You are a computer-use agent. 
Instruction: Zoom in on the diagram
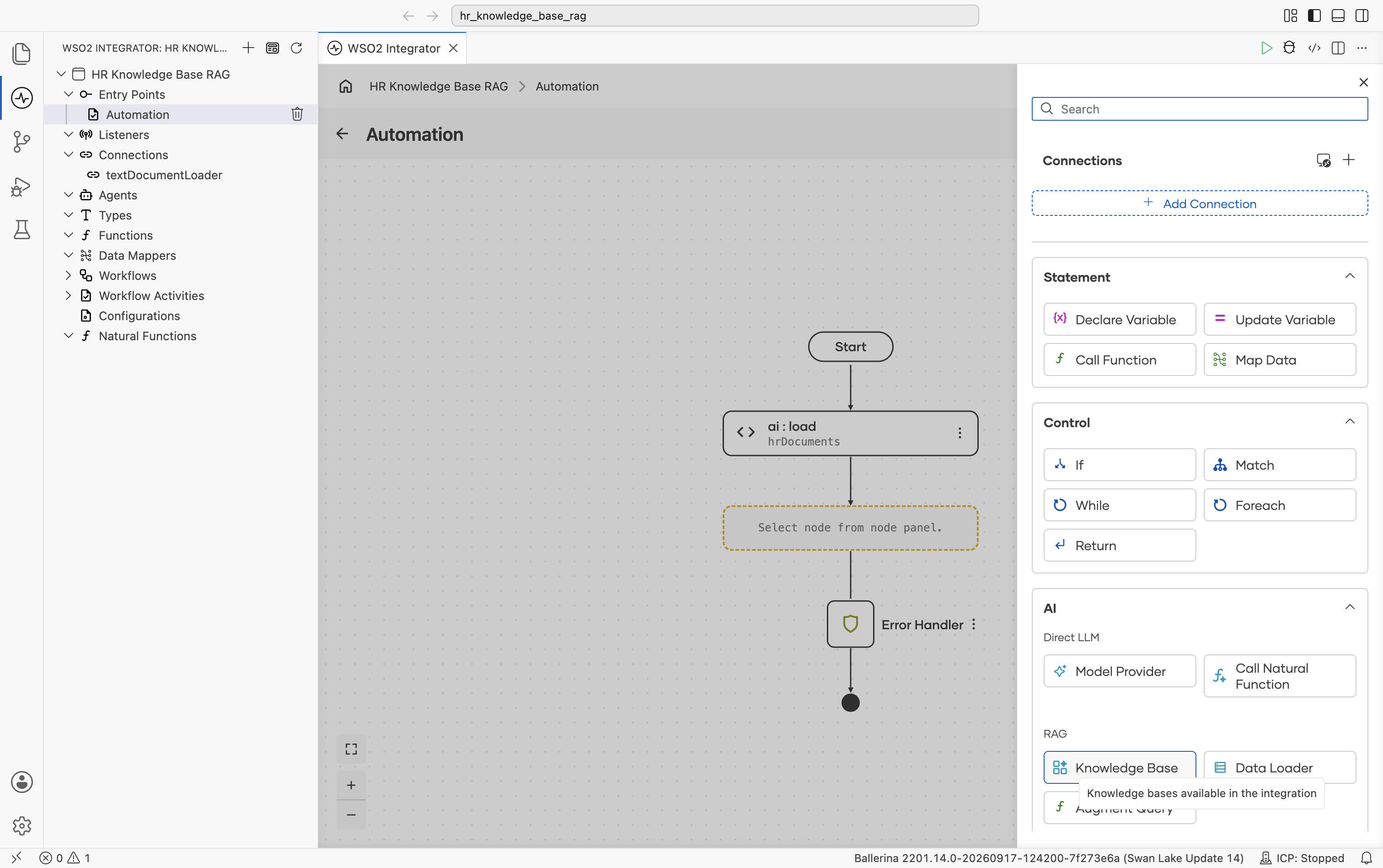tap(351, 785)
